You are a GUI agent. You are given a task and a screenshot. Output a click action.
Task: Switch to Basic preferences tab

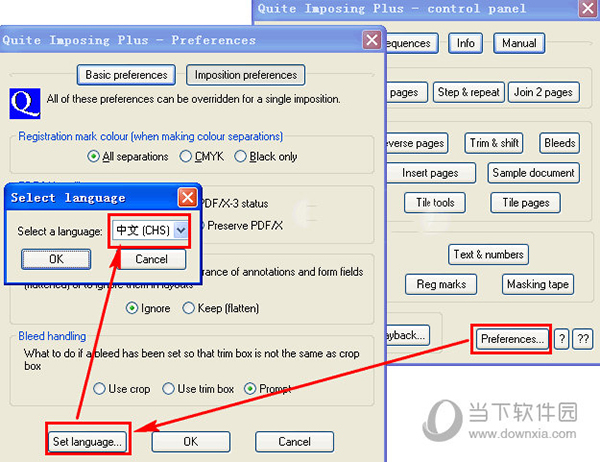tap(126, 75)
